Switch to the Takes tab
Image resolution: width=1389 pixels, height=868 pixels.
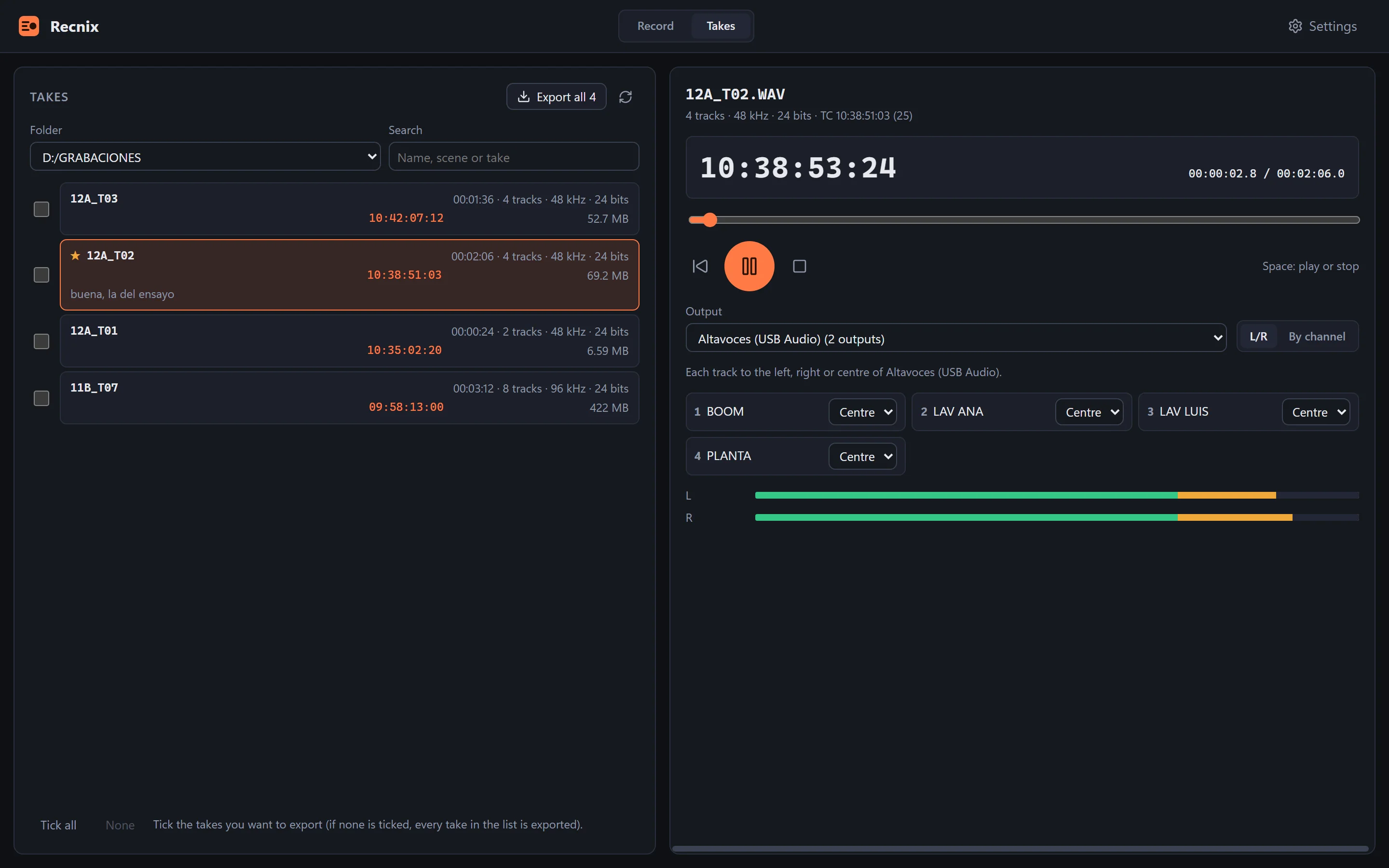point(721,26)
